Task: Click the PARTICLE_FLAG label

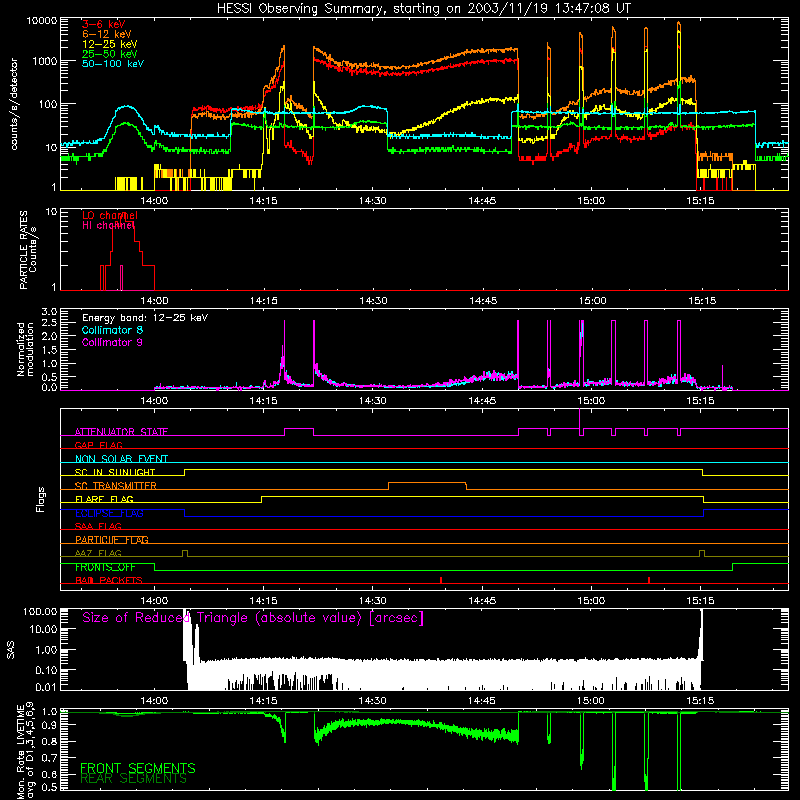Action: (112, 540)
